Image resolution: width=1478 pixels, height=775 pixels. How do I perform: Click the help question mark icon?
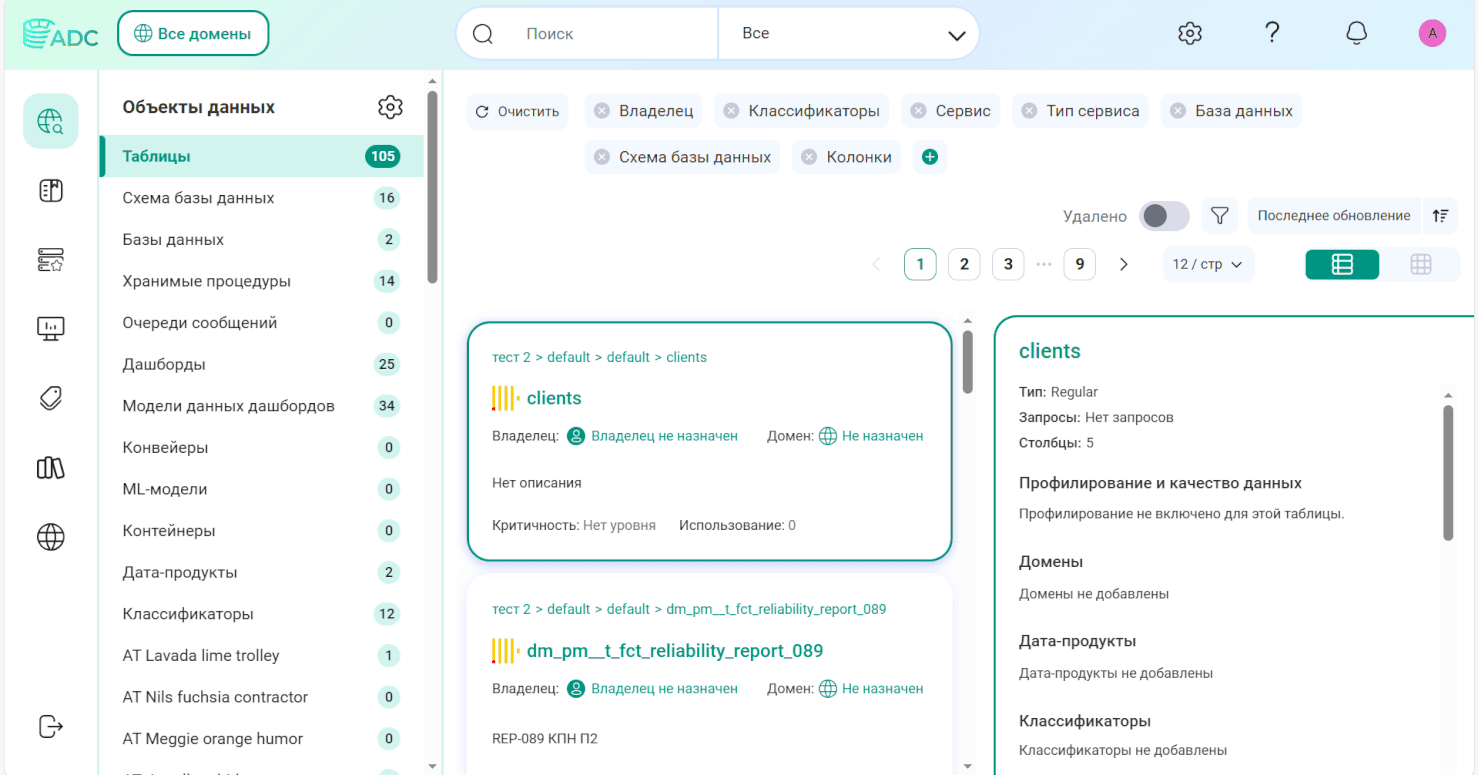pyautogui.click(x=1272, y=33)
